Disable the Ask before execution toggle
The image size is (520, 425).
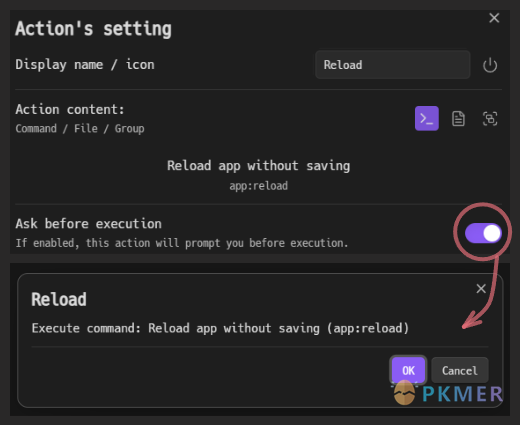tap(483, 233)
